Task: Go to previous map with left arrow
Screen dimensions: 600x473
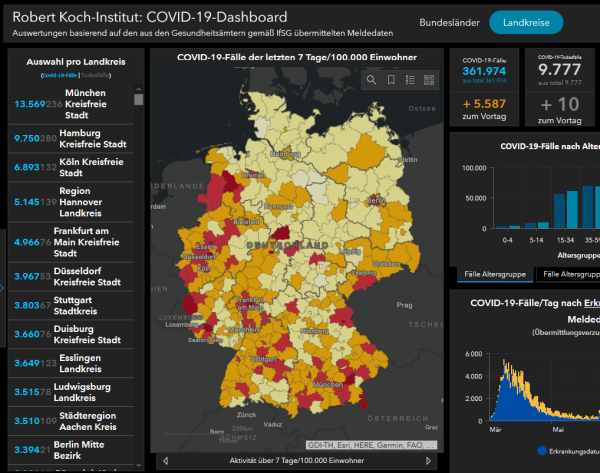Action: [164, 461]
